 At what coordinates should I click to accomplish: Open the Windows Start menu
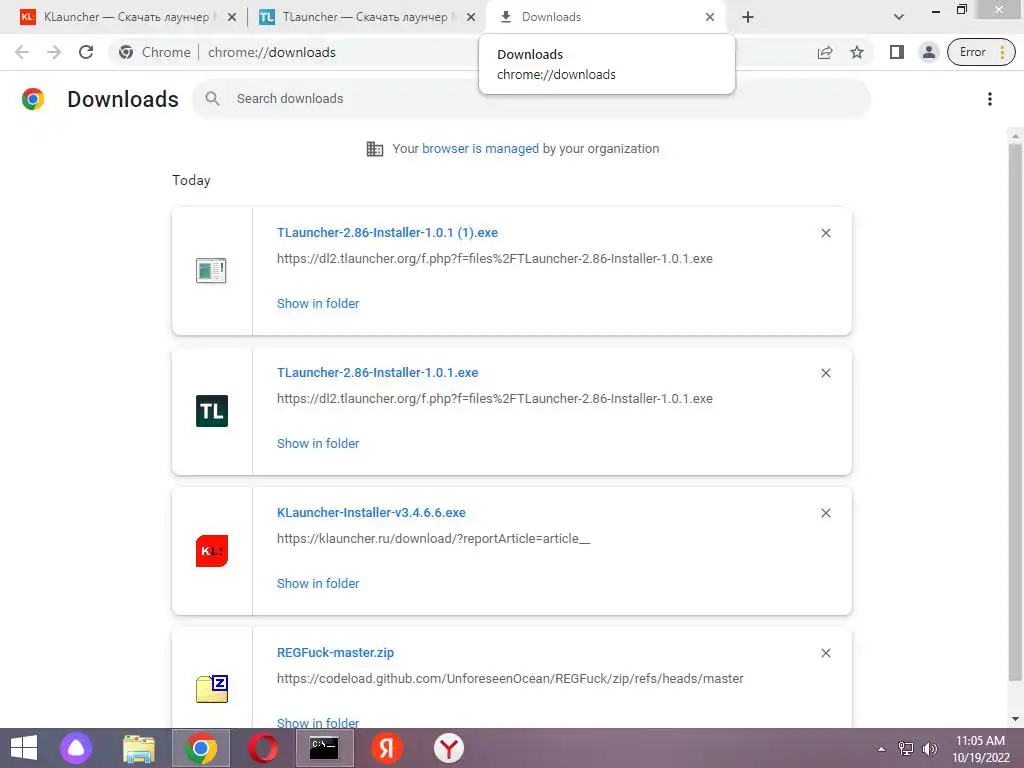pos(24,748)
